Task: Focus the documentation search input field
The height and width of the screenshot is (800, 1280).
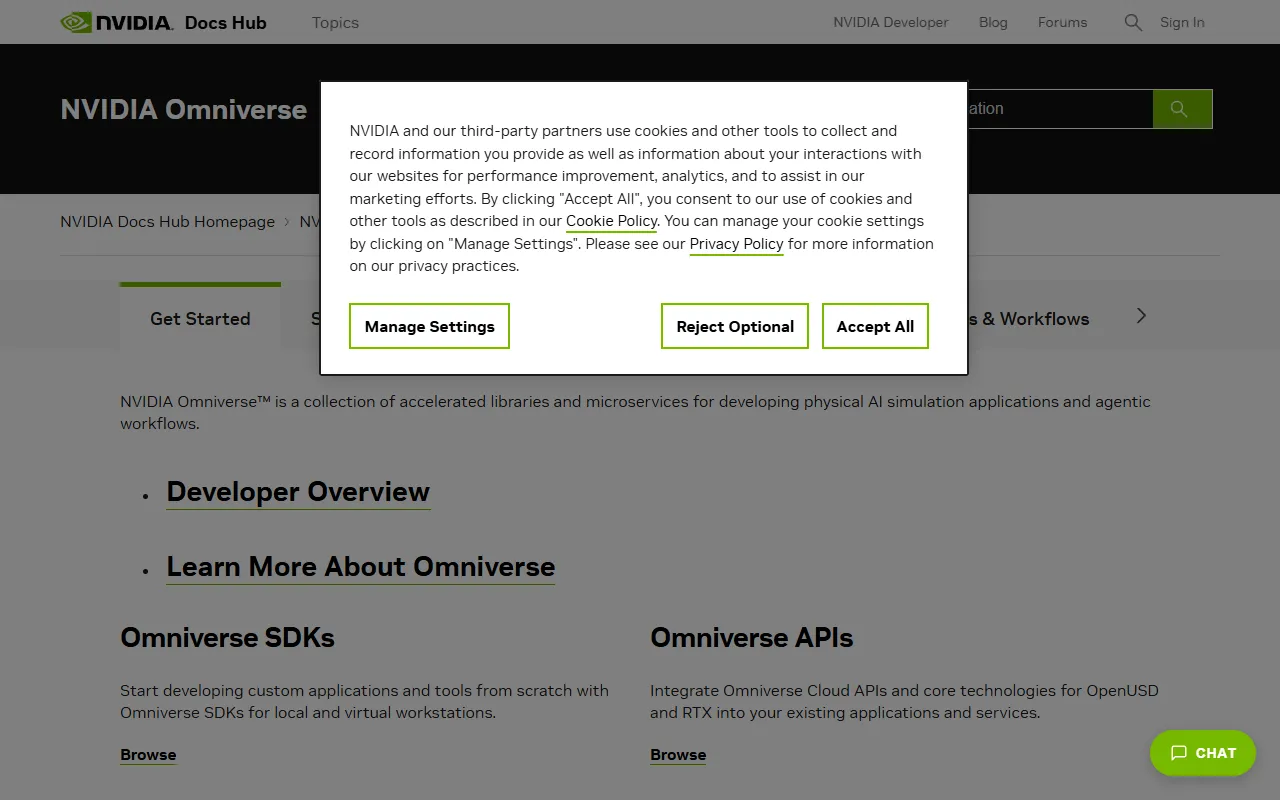Action: 1060,109
